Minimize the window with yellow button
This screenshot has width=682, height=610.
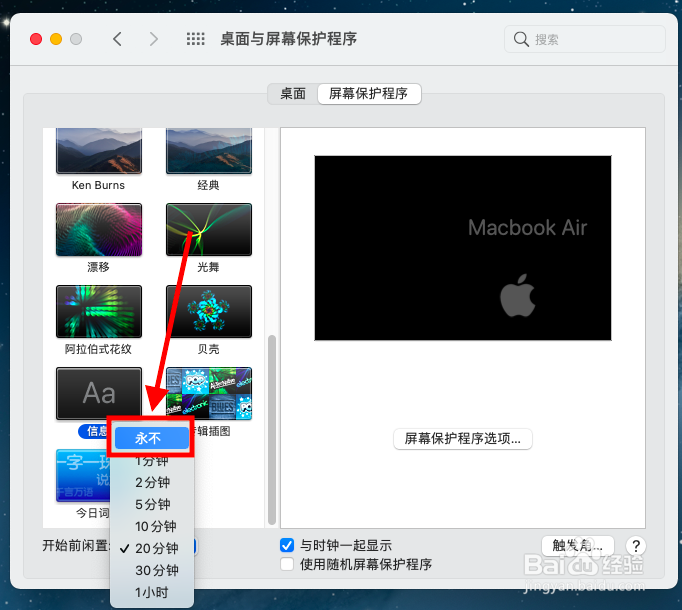tap(56, 39)
